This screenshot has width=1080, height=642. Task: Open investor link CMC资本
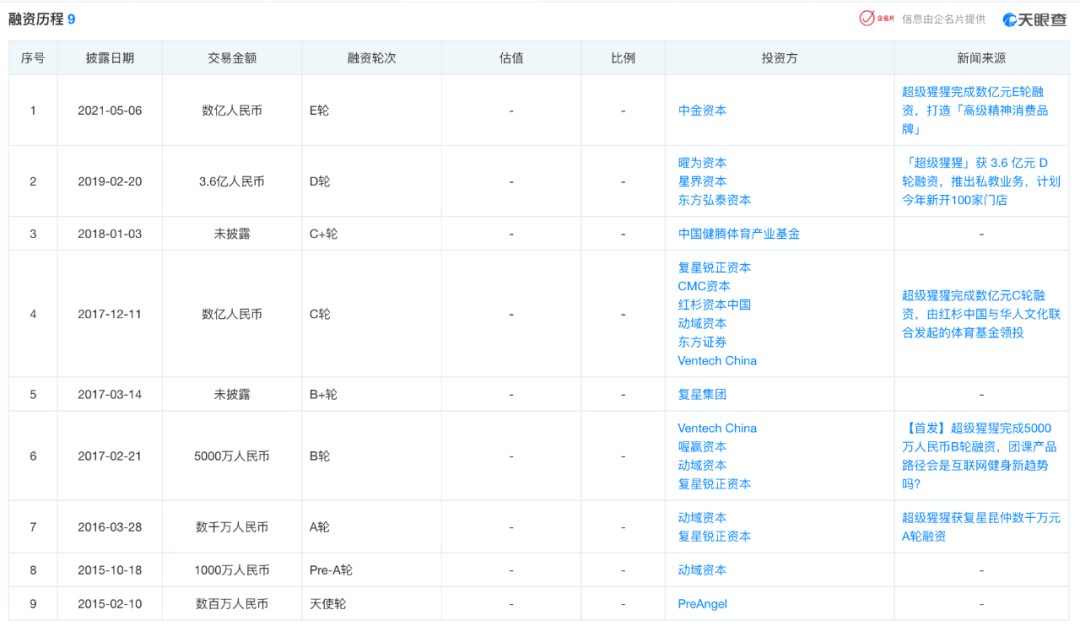pyautogui.click(x=704, y=286)
